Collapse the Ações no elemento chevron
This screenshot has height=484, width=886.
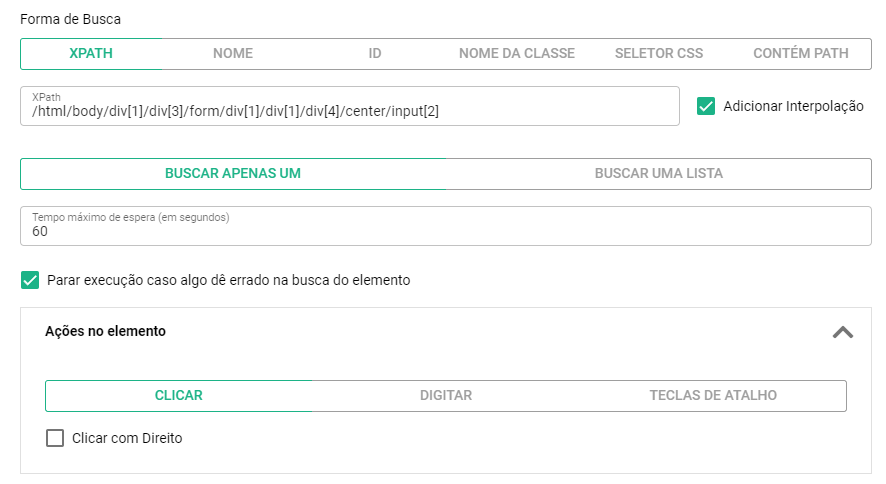click(842, 332)
